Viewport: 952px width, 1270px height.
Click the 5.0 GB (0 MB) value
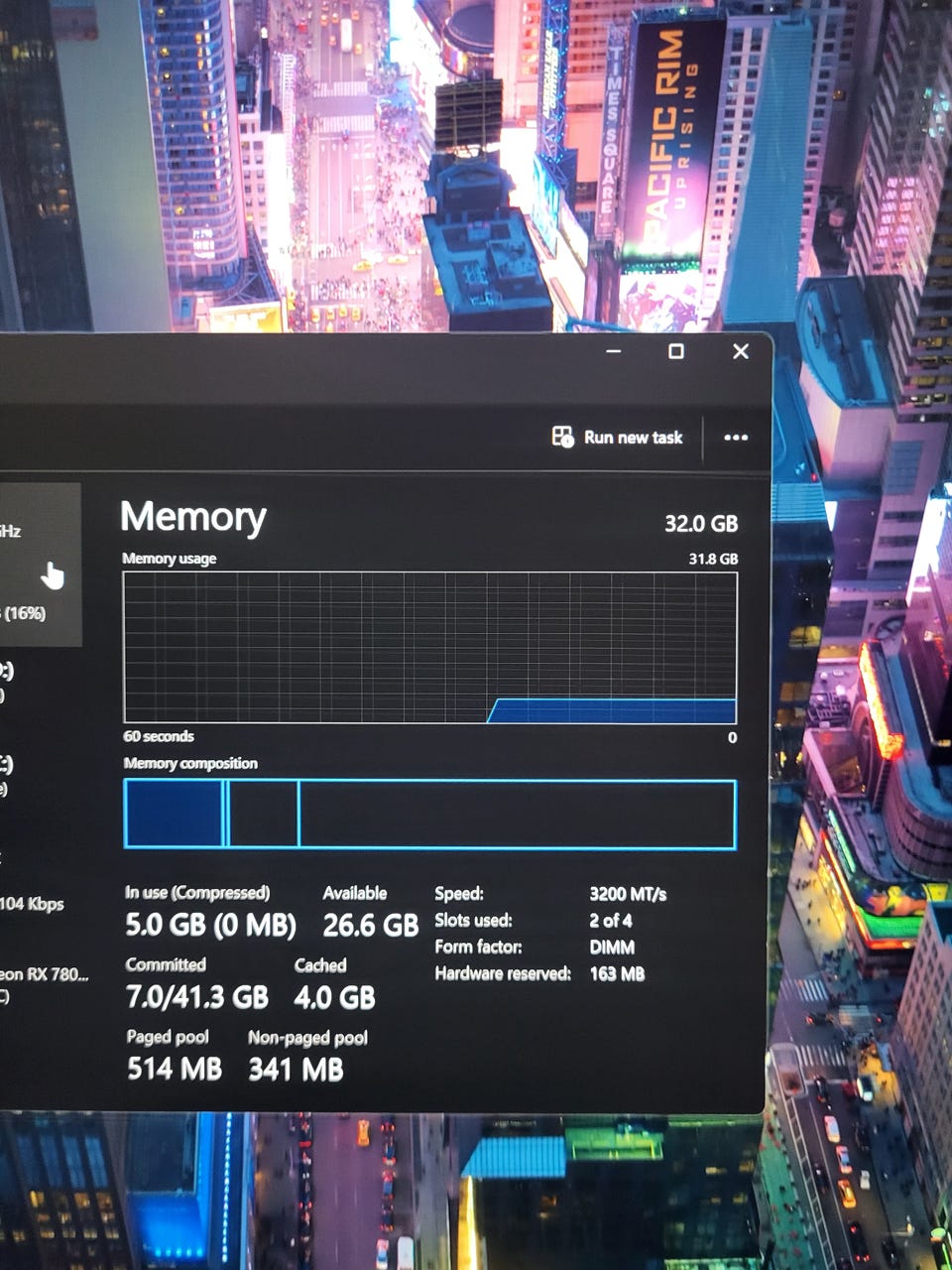[x=211, y=926]
